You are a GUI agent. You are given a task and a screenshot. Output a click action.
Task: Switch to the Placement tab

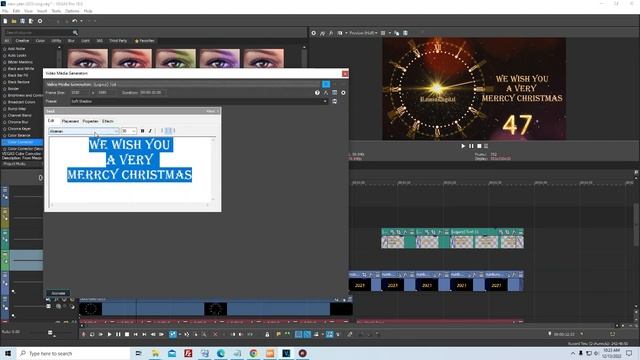70,121
